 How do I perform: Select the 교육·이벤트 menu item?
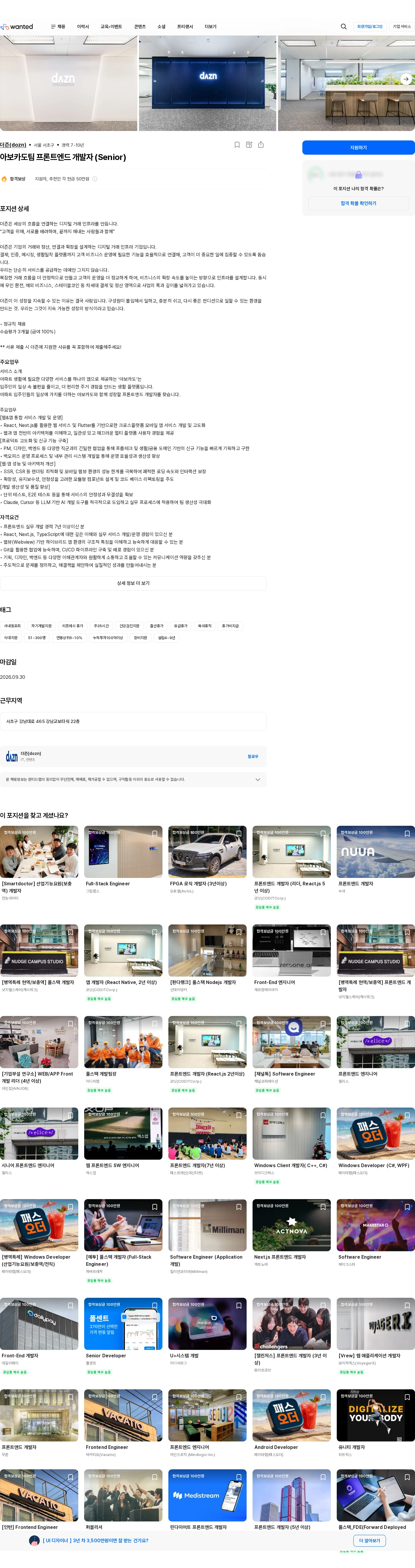tap(111, 27)
